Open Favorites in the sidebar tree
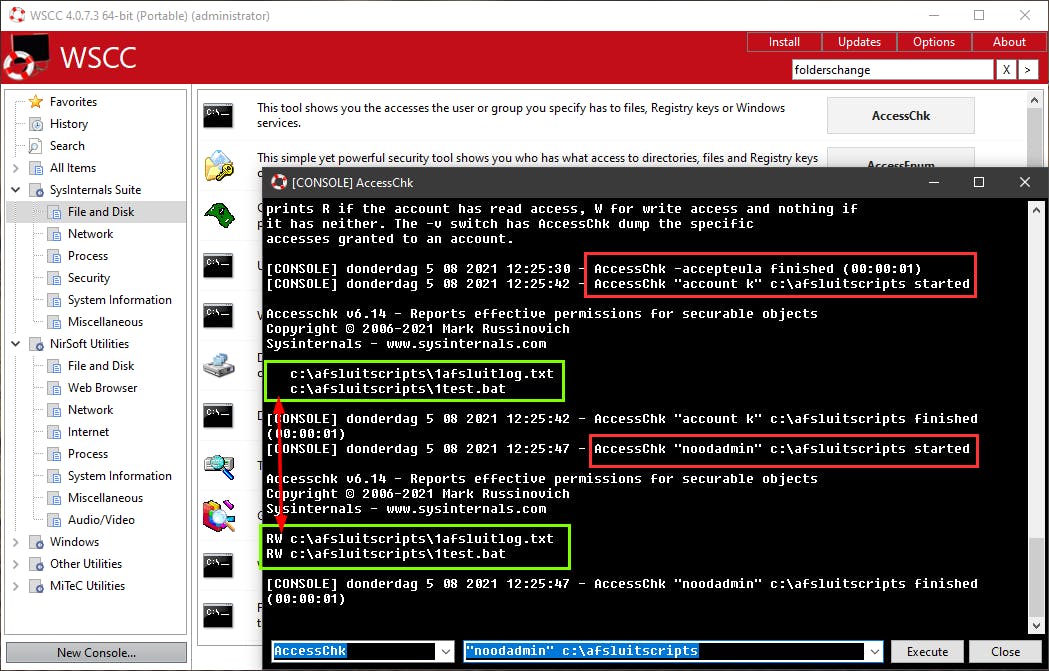Image resolution: width=1049 pixels, height=671 pixels. pyautogui.click(x=73, y=102)
